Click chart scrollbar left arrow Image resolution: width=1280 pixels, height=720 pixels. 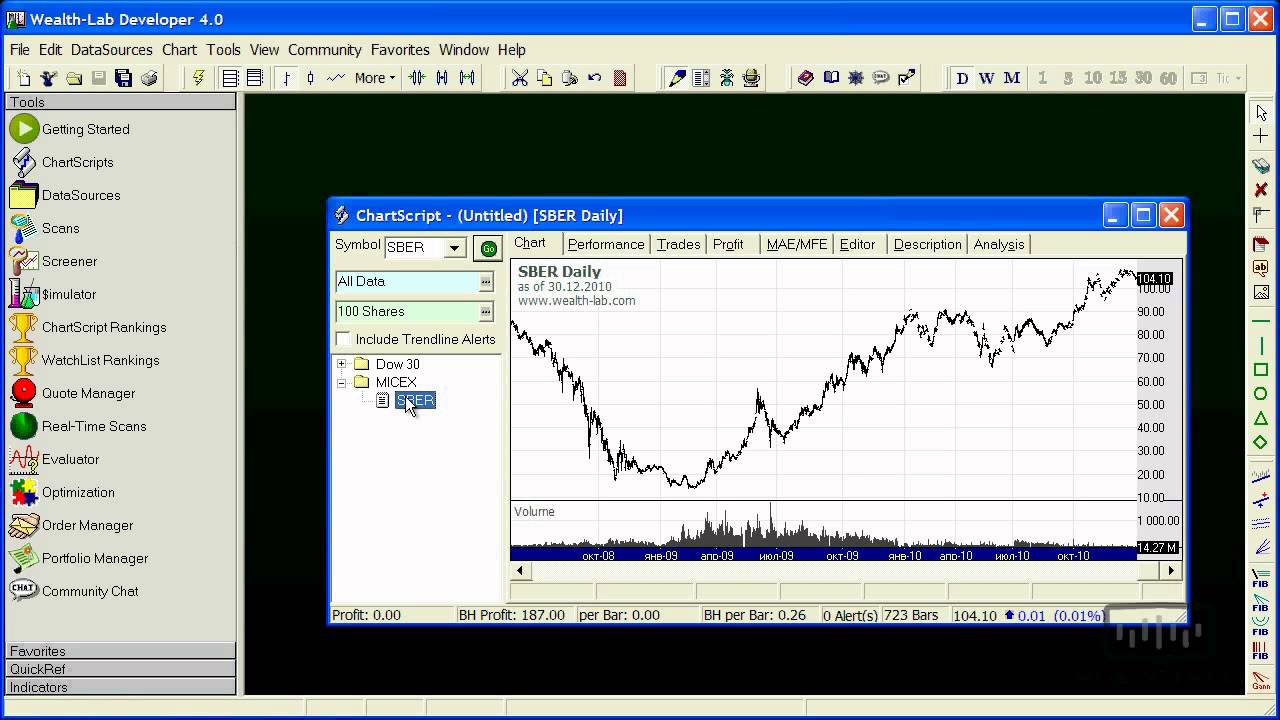point(519,570)
